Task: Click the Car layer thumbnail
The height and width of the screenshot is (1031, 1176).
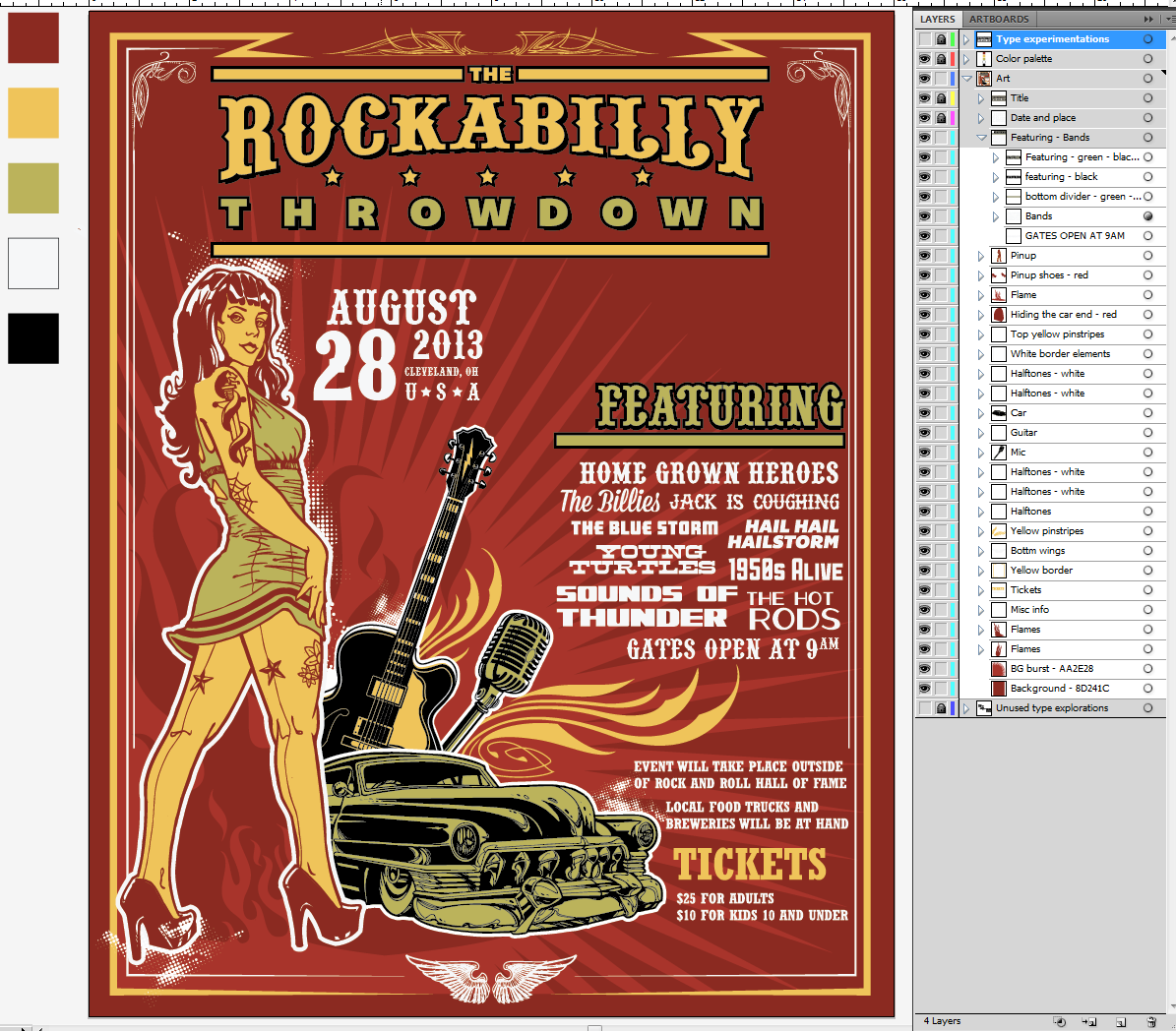Action: tap(998, 413)
